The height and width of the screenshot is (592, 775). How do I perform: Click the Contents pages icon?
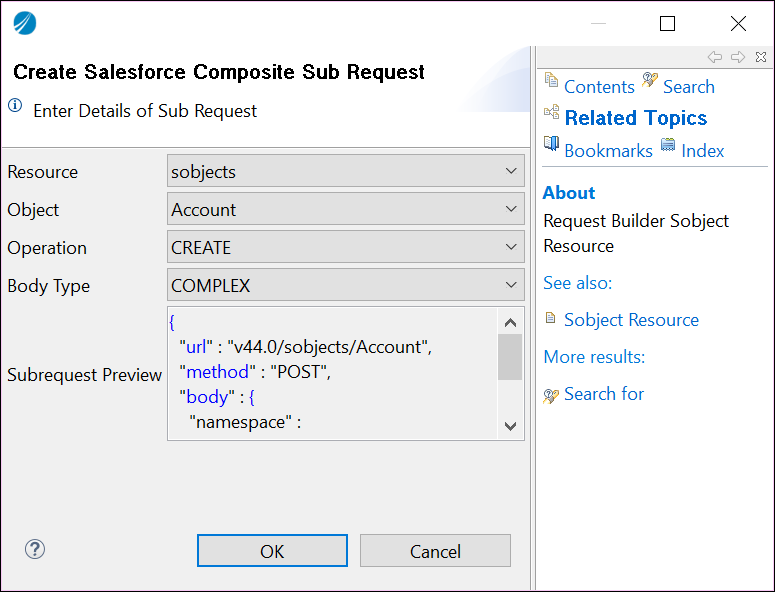(x=551, y=80)
